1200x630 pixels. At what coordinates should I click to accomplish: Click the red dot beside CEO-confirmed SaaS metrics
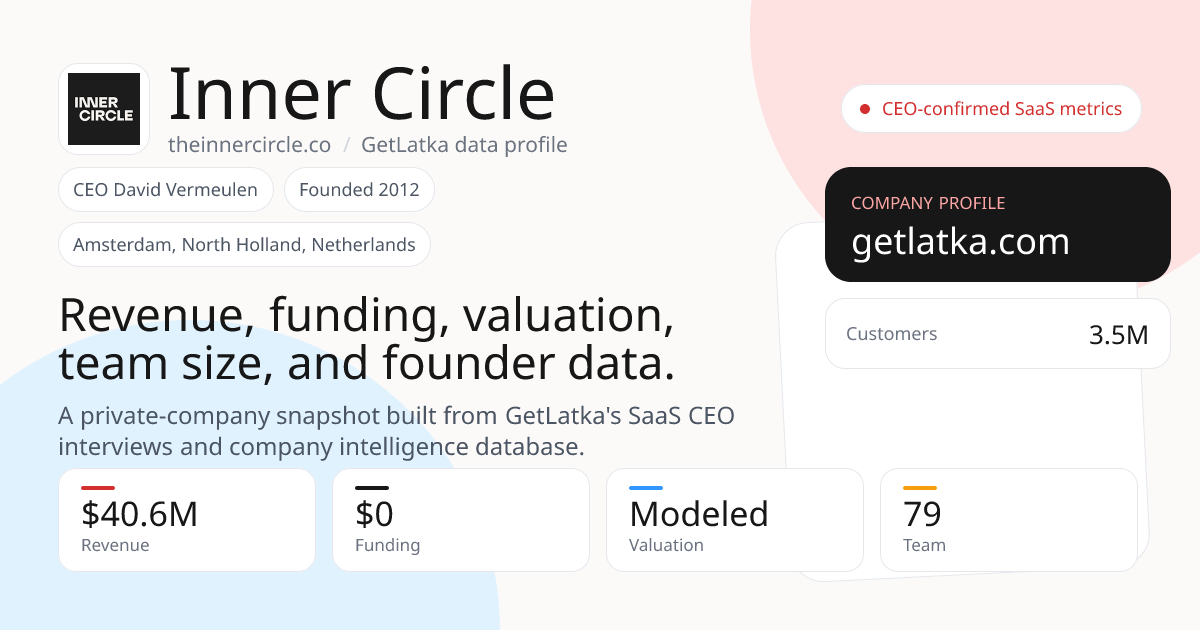(865, 109)
